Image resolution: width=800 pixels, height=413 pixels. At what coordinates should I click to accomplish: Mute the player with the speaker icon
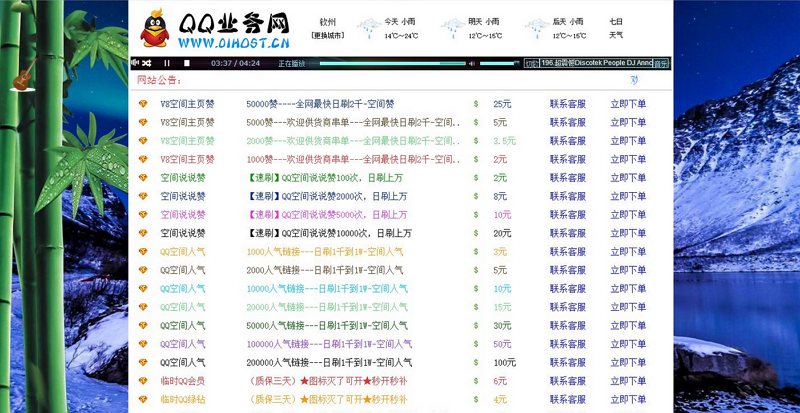coord(472,63)
